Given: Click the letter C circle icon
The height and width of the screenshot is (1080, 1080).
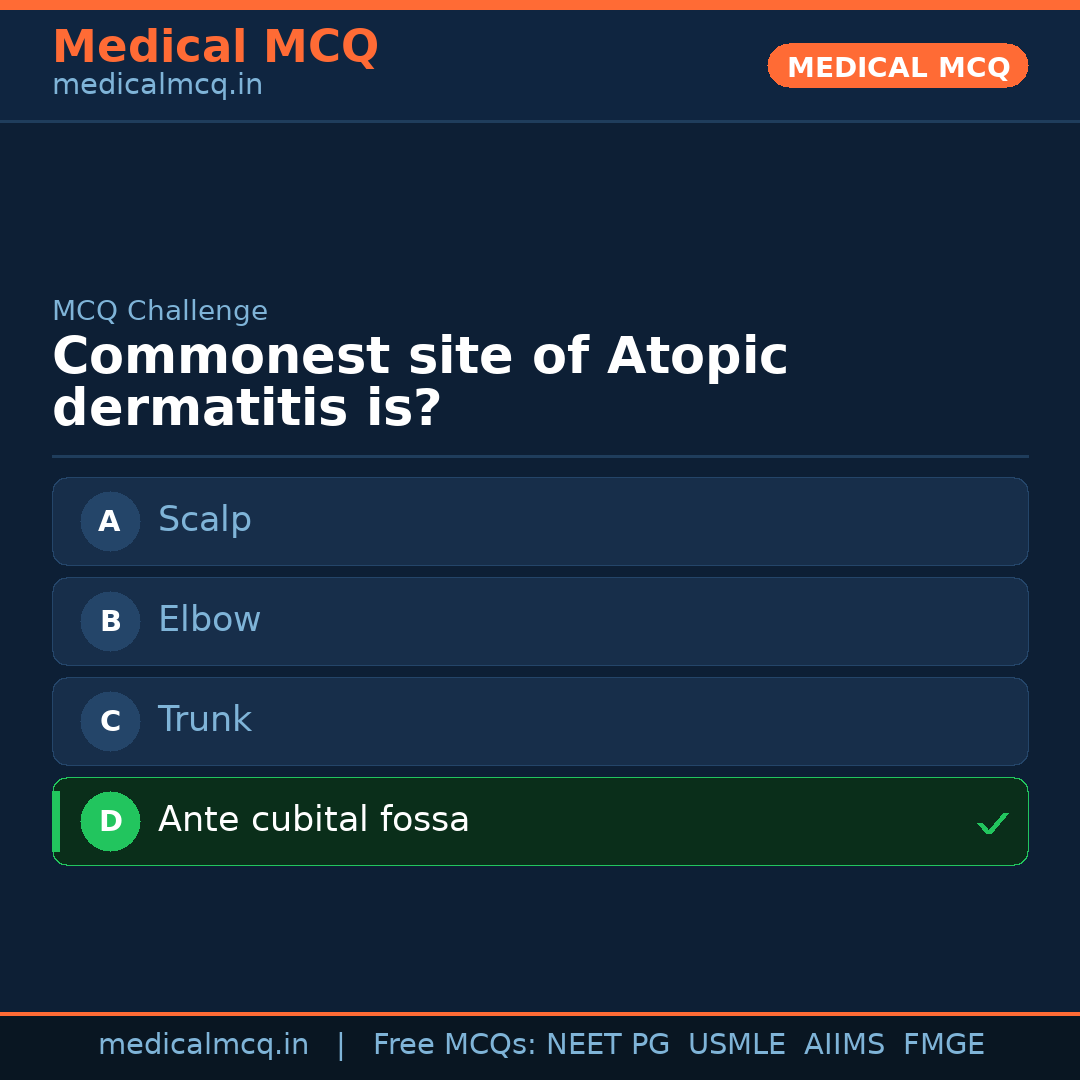Looking at the screenshot, I should (x=110, y=721).
